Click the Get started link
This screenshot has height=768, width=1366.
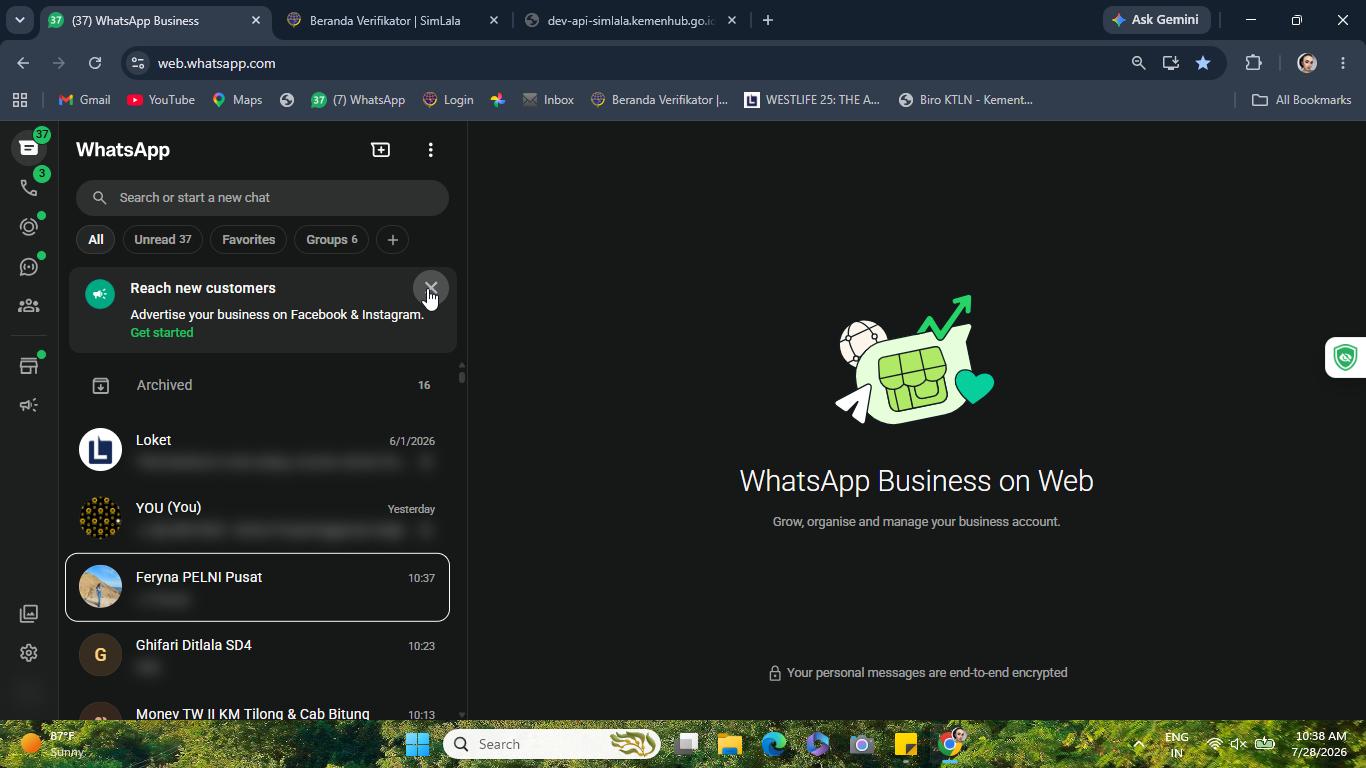point(162,333)
